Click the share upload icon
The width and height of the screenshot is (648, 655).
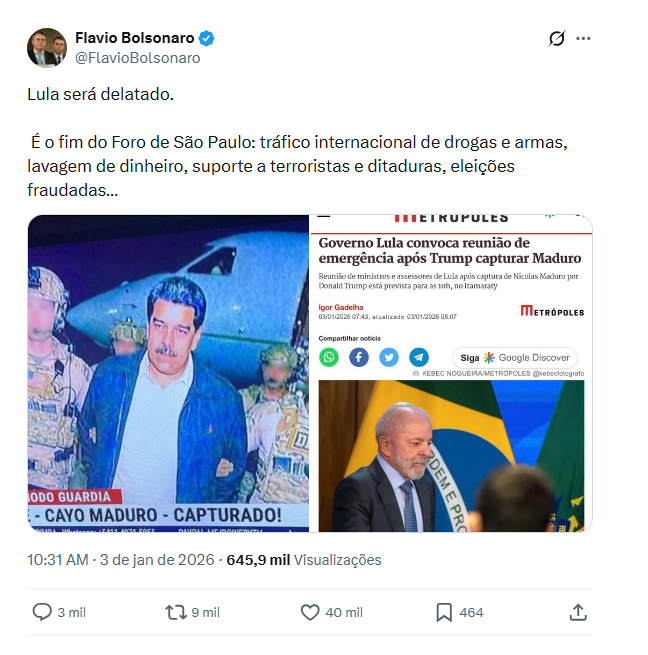(x=578, y=612)
